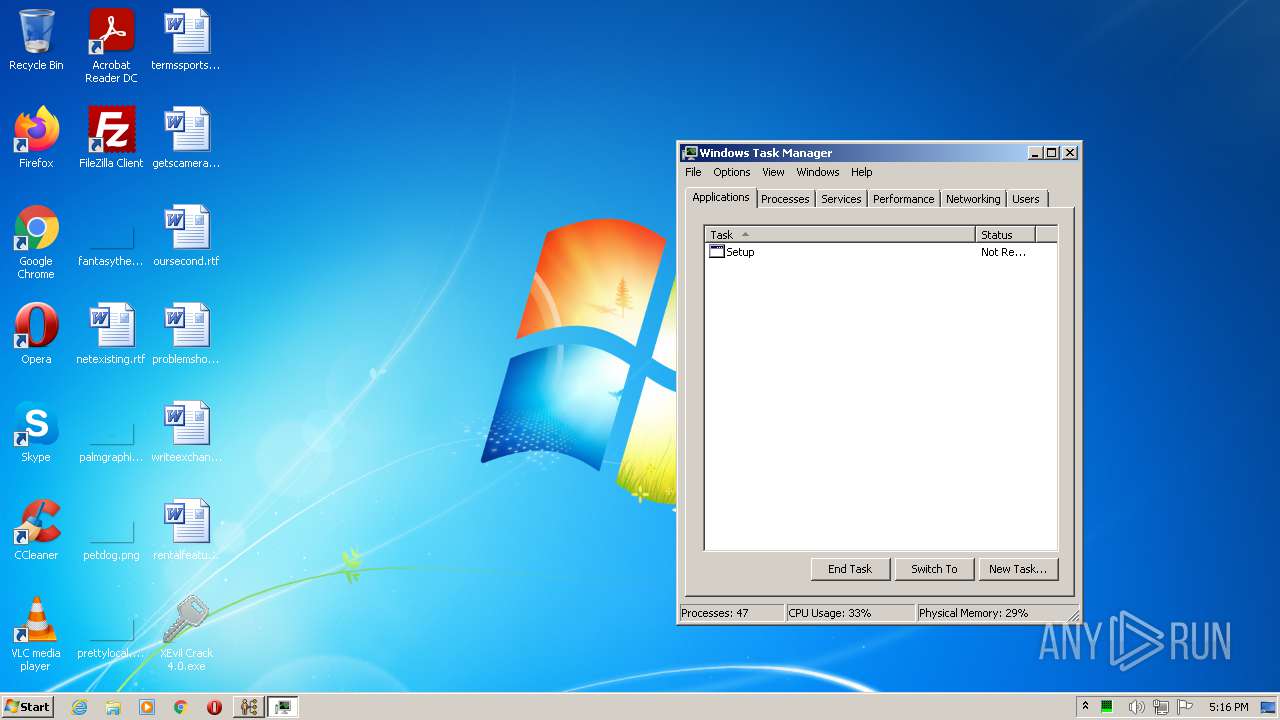Launch Firefox from the desktop
The height and width of the screenshot is (720, 1280).
pos(36,138)
